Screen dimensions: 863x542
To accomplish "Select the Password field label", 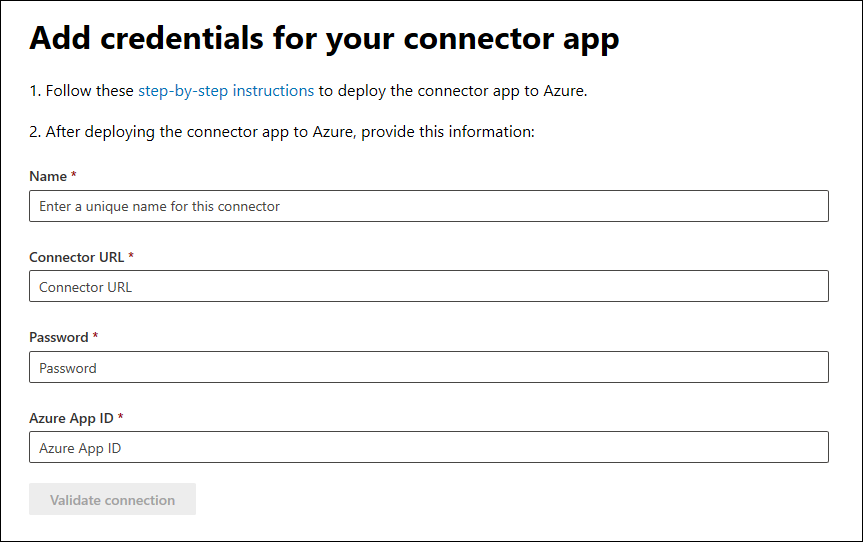I will point(58,337).
